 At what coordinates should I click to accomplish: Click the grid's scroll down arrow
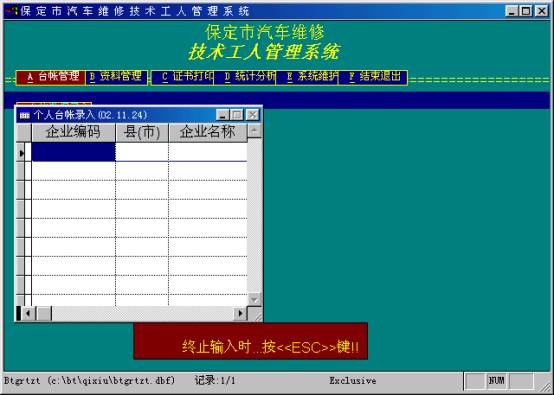click(254, 300)
